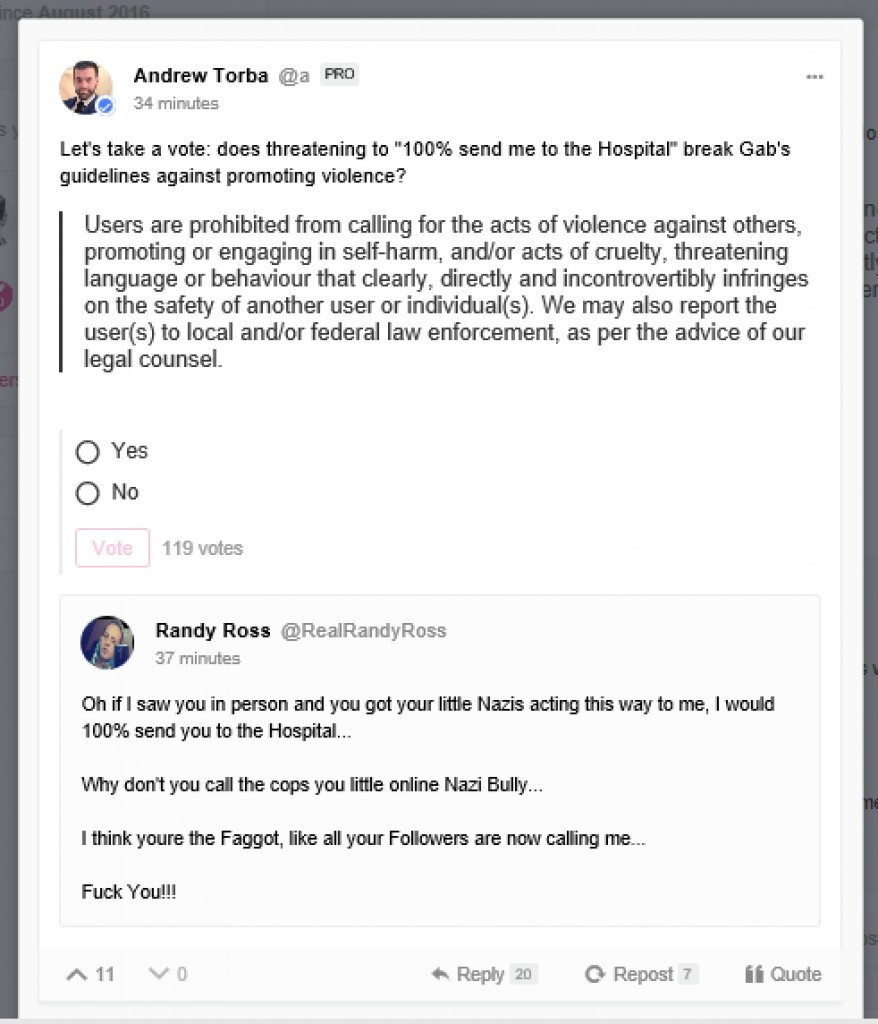The image size is (878, 1024).
Task: Click the 37 minutes timestamp on quoted post
Action: tap(198, 658)
